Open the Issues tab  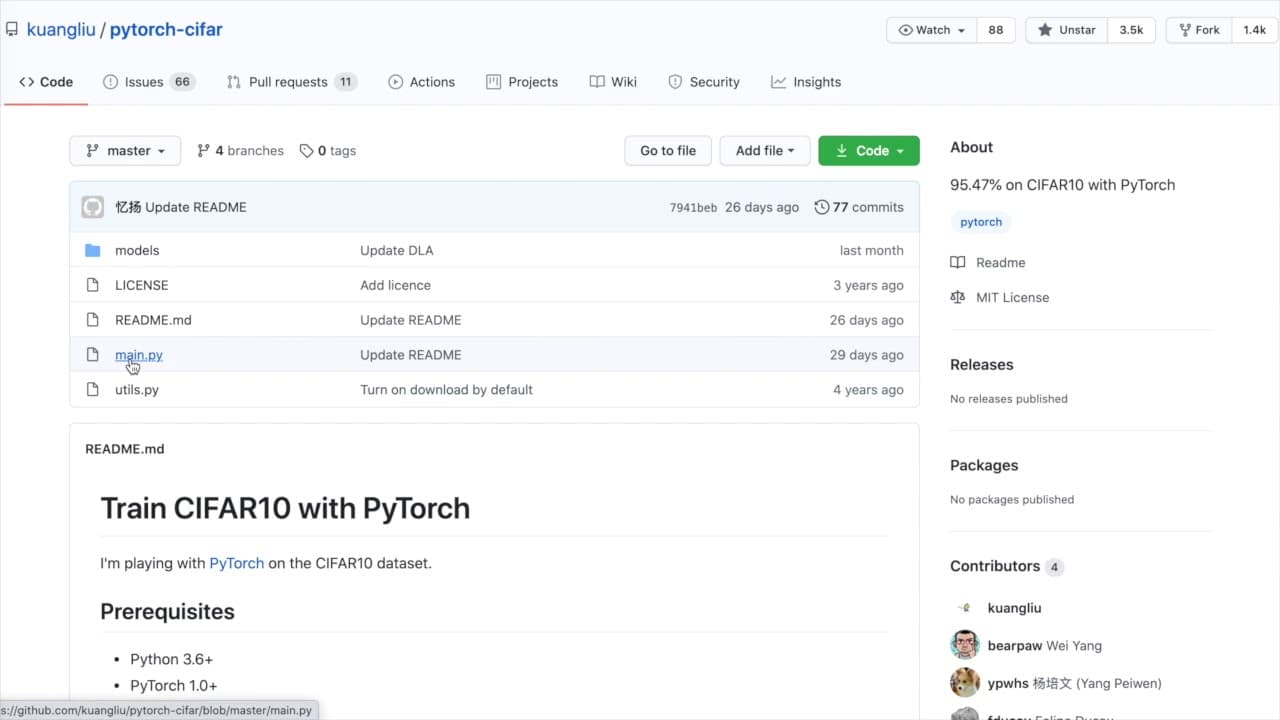click(148, 82)
